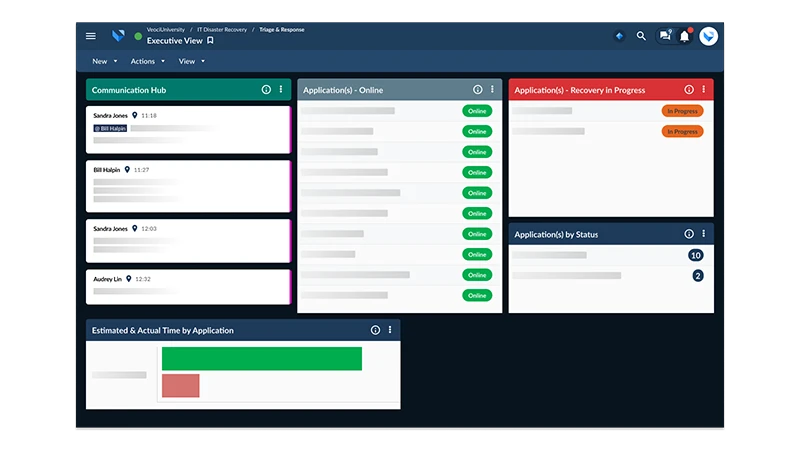Show info for Application(s) by Status
This screenshot has width=800, height=450.
click(x=689, y=234)
